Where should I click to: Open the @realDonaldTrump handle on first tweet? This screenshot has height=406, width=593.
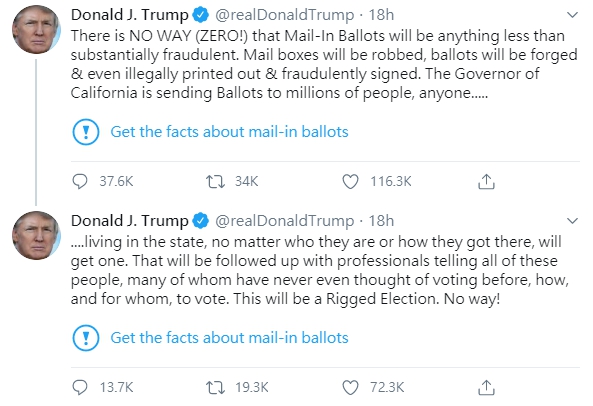pos(284,15)
